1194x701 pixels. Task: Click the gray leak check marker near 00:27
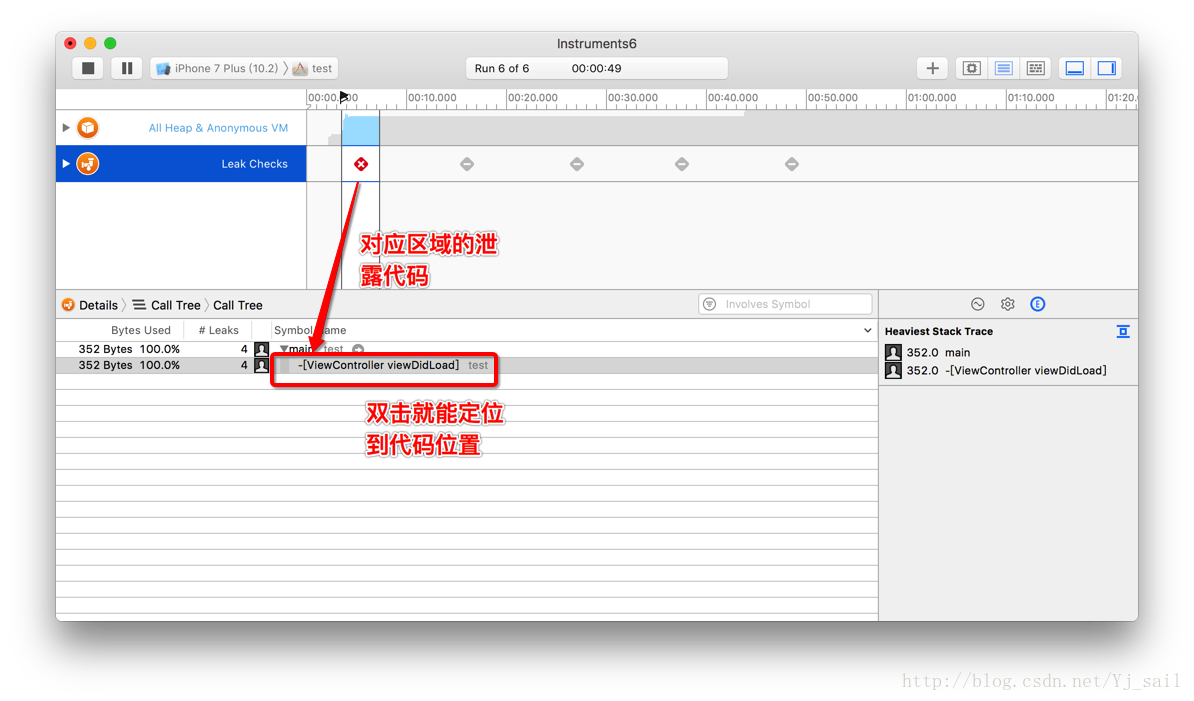(x=576, y=164)
